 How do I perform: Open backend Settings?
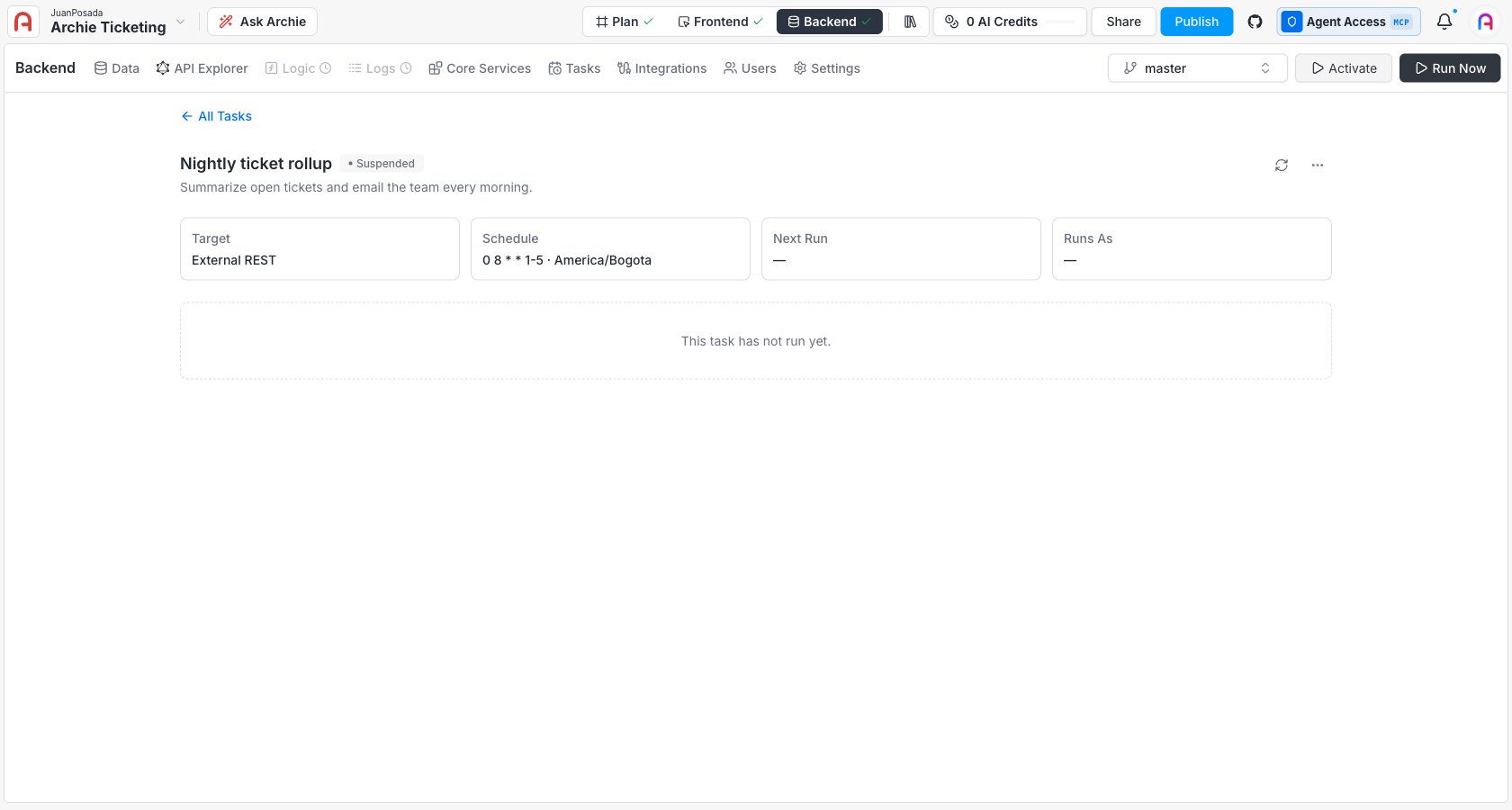point(826,68)
